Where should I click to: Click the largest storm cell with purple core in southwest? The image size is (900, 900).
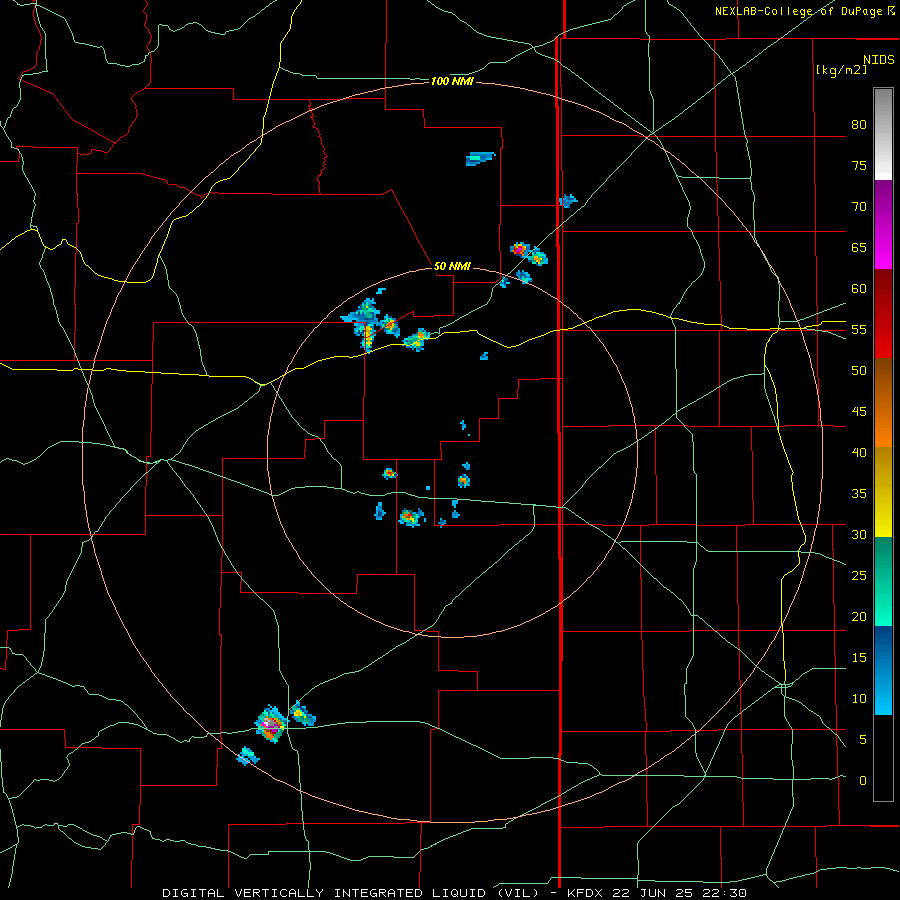click(271, 726)
